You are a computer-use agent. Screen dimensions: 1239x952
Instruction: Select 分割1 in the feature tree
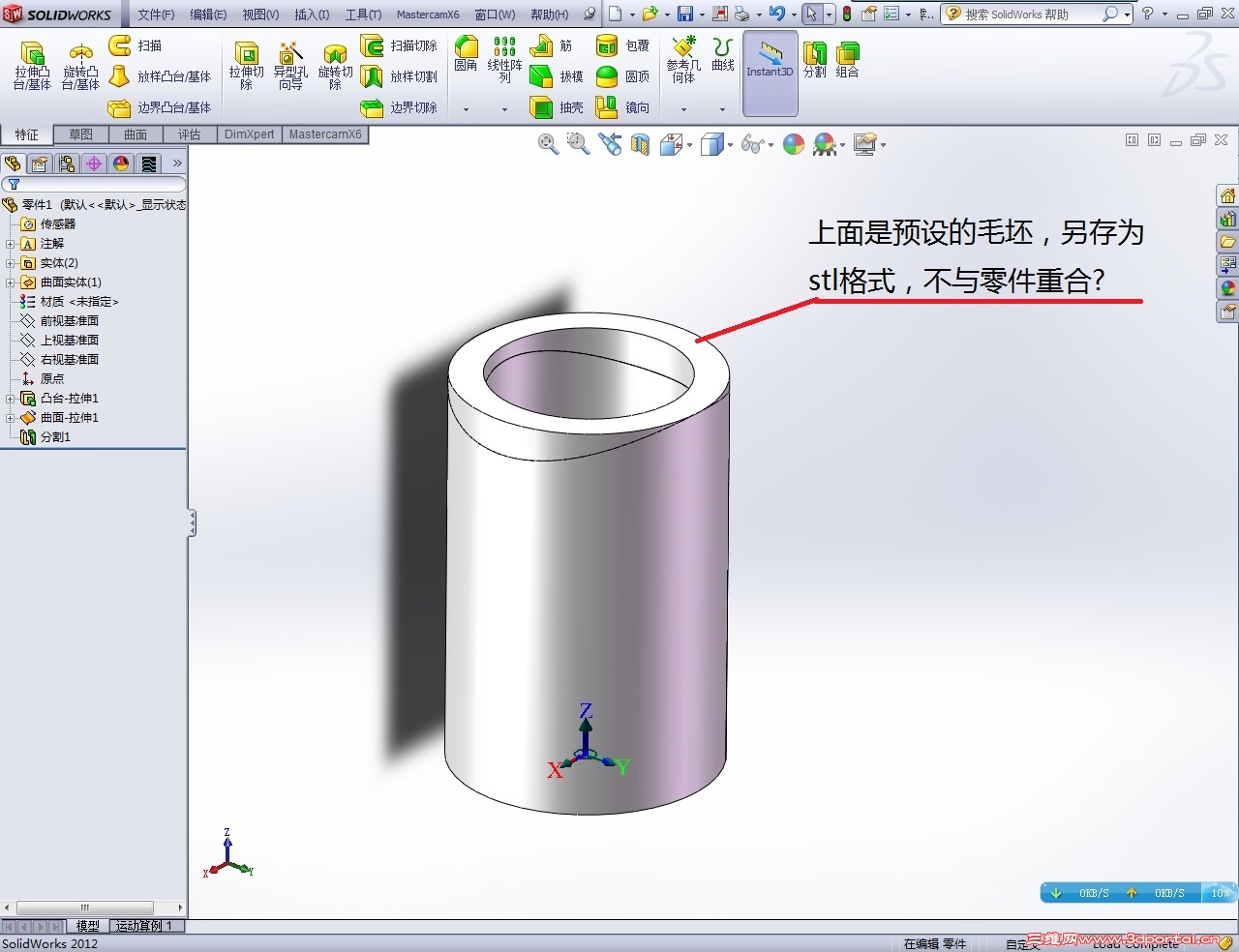[46, 437]
